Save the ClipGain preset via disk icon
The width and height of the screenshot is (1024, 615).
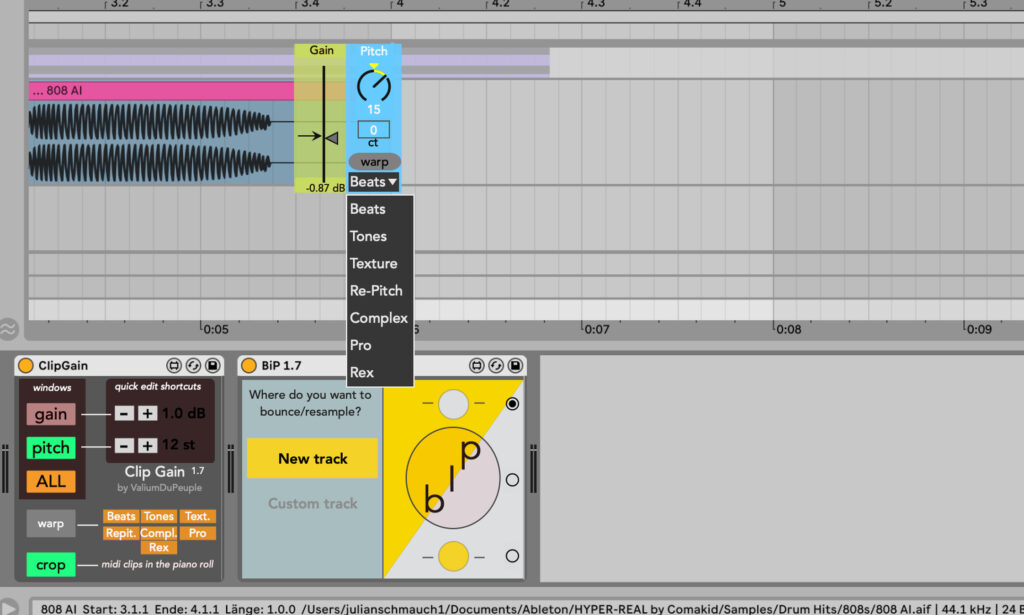pos(213,366)
